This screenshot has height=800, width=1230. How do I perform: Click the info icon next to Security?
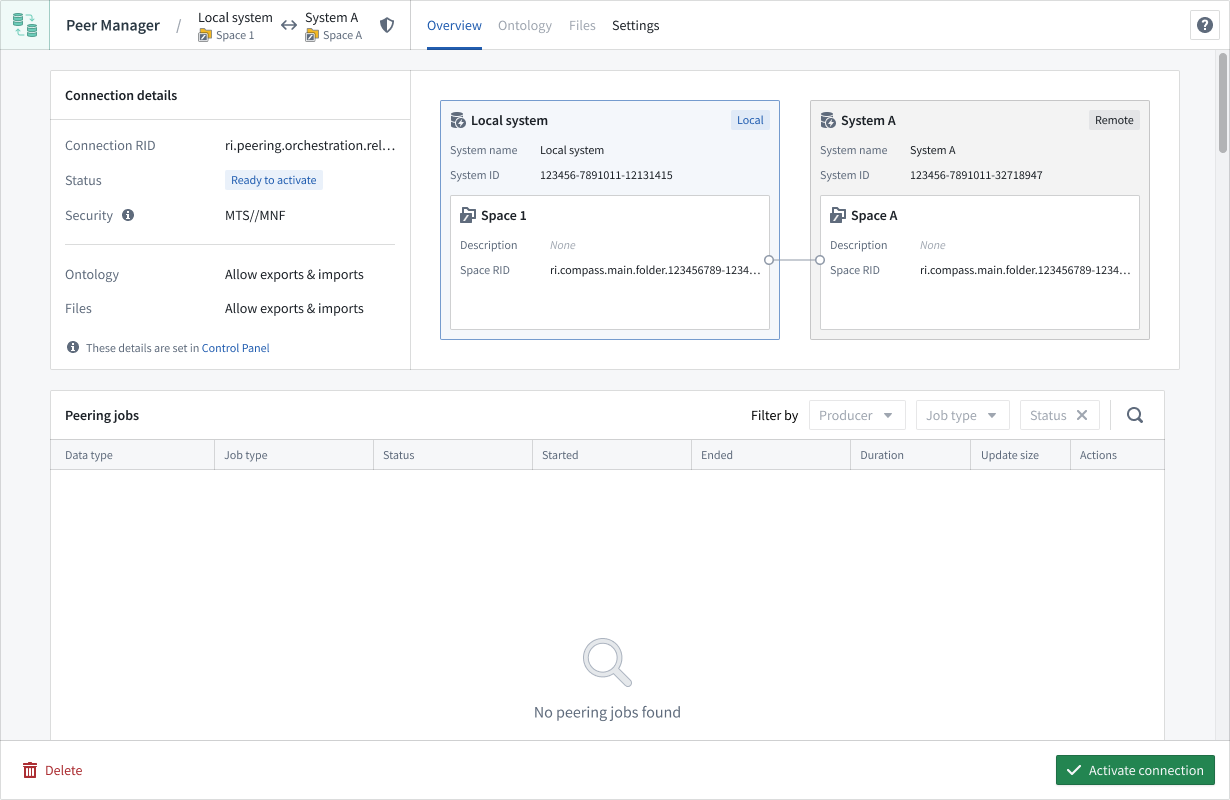point(128,215)
